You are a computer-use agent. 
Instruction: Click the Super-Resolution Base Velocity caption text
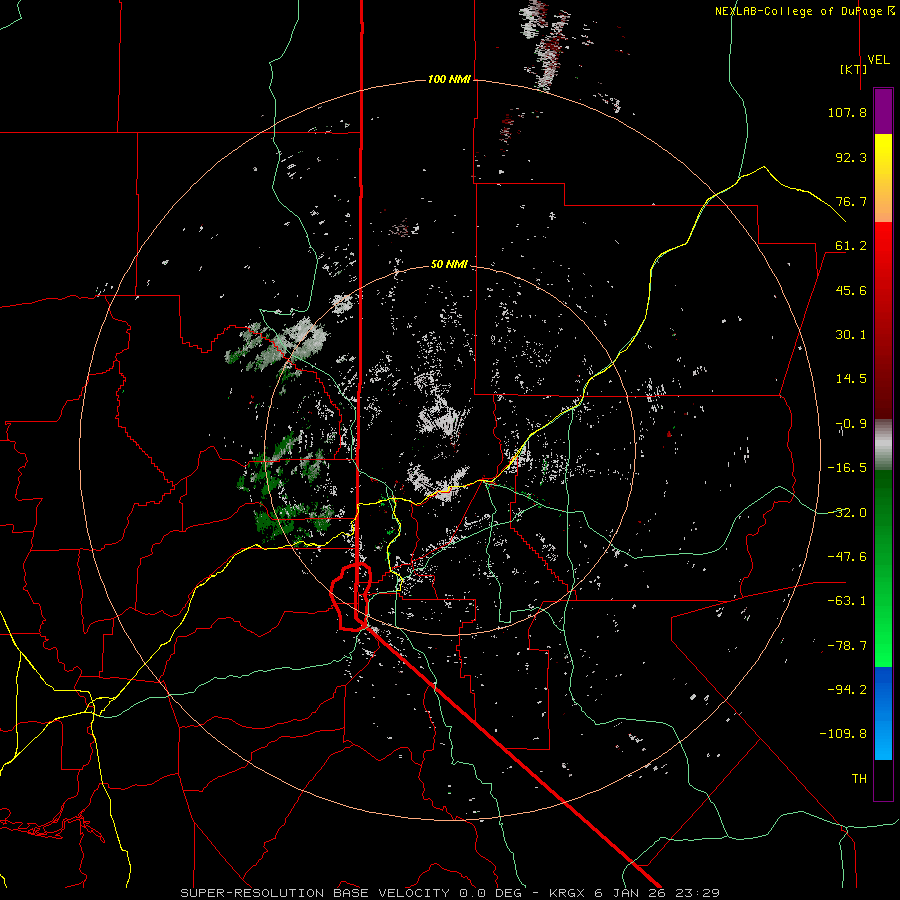pyautogui.click(x=450, y=893)
